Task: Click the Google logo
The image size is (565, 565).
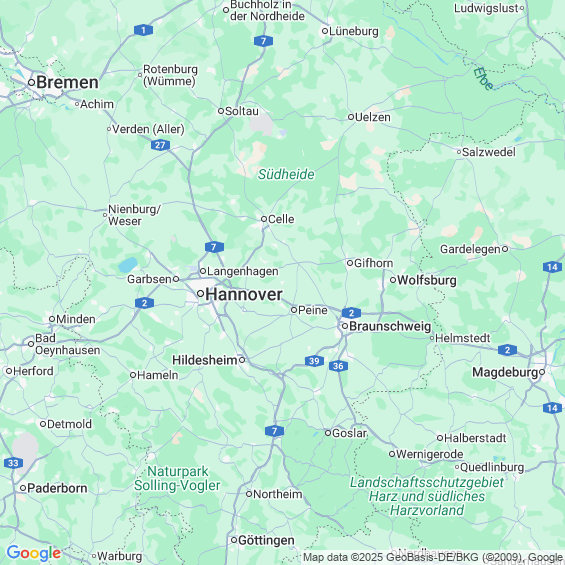Action: click(x=34, y=553)
